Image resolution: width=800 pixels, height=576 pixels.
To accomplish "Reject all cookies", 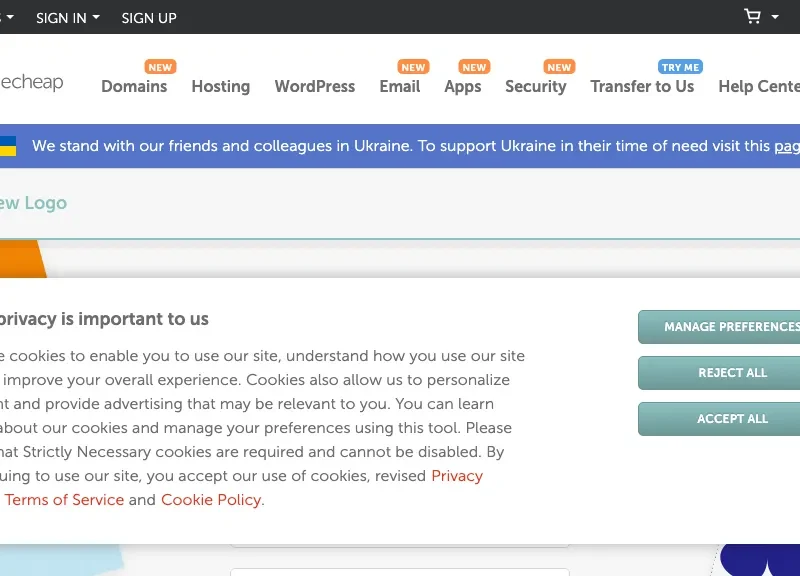I will click(x=733, y=372).
